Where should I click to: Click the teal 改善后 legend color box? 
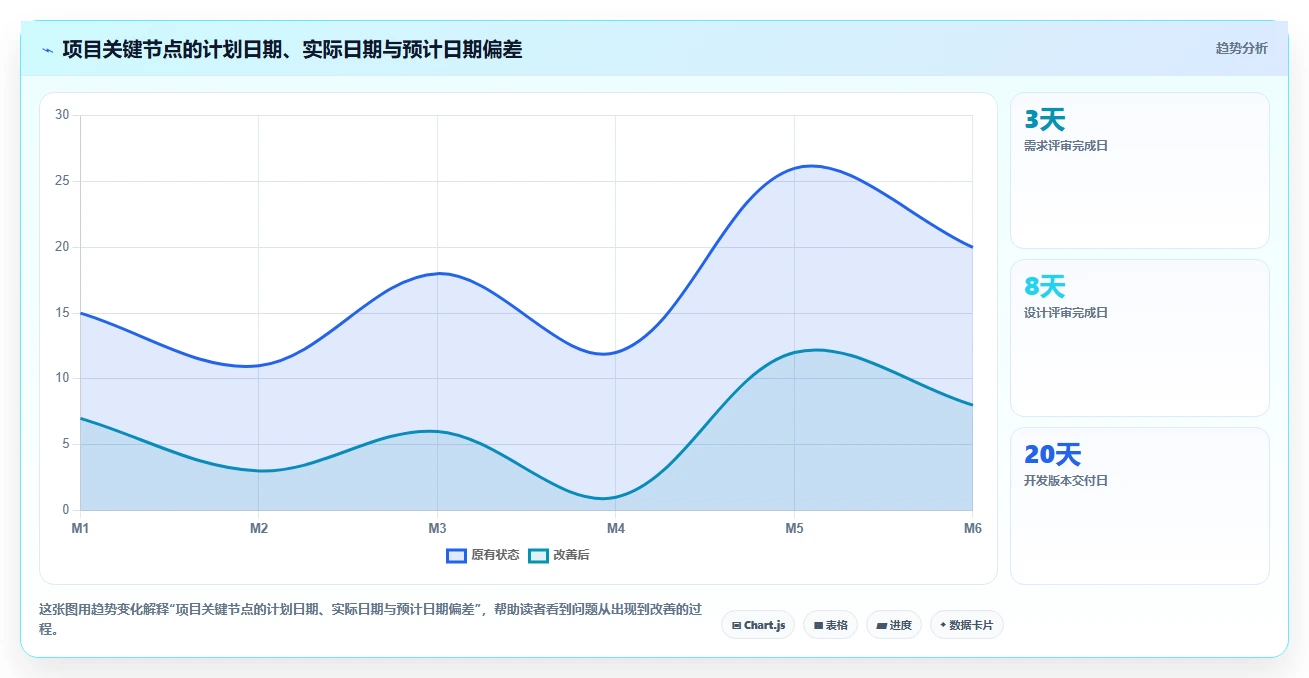click(x=539, y=555)
